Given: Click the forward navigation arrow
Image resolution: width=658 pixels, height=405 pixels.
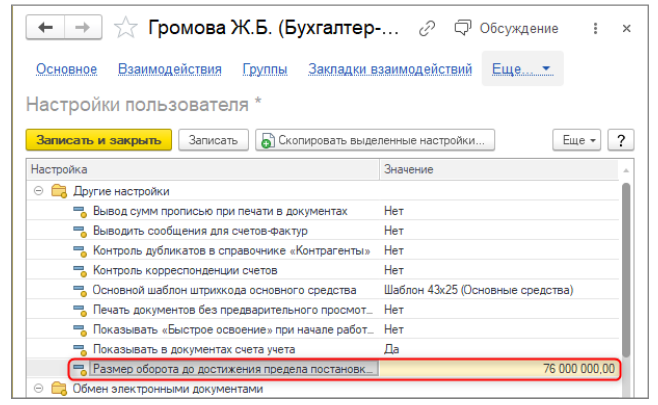Looking at the screenshot, I should click(x=81, y=27).
